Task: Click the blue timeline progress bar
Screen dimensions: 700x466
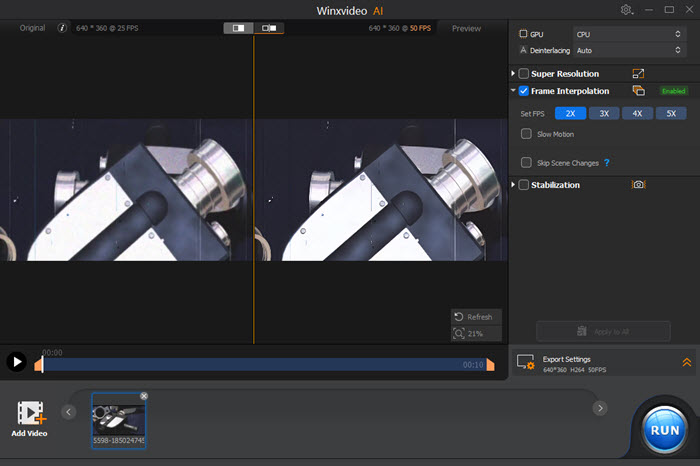Action: click(x=264, y=364)
